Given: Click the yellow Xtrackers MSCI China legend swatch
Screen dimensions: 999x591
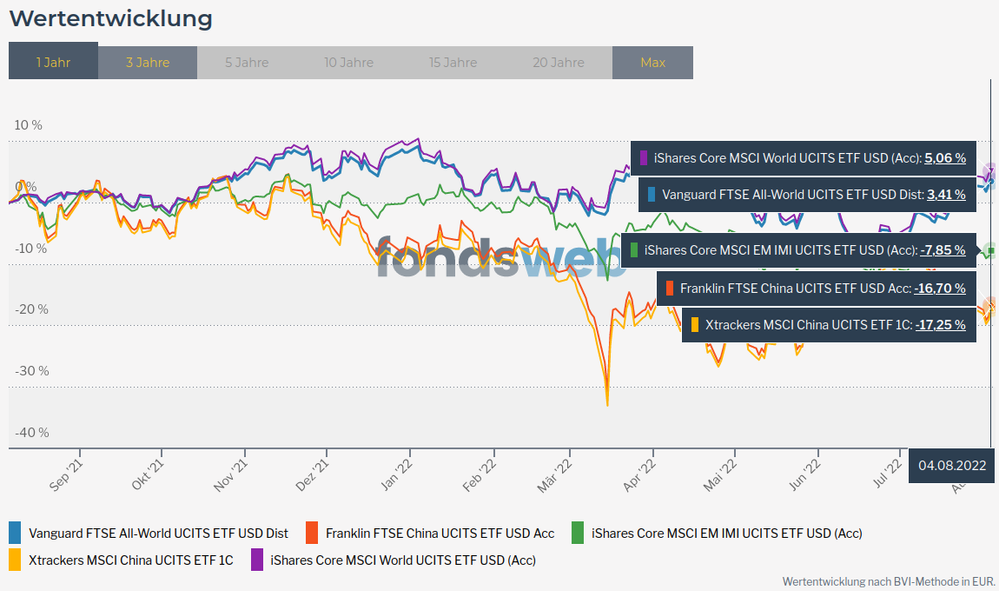Looking at the screenshot, I should point(15,560).
